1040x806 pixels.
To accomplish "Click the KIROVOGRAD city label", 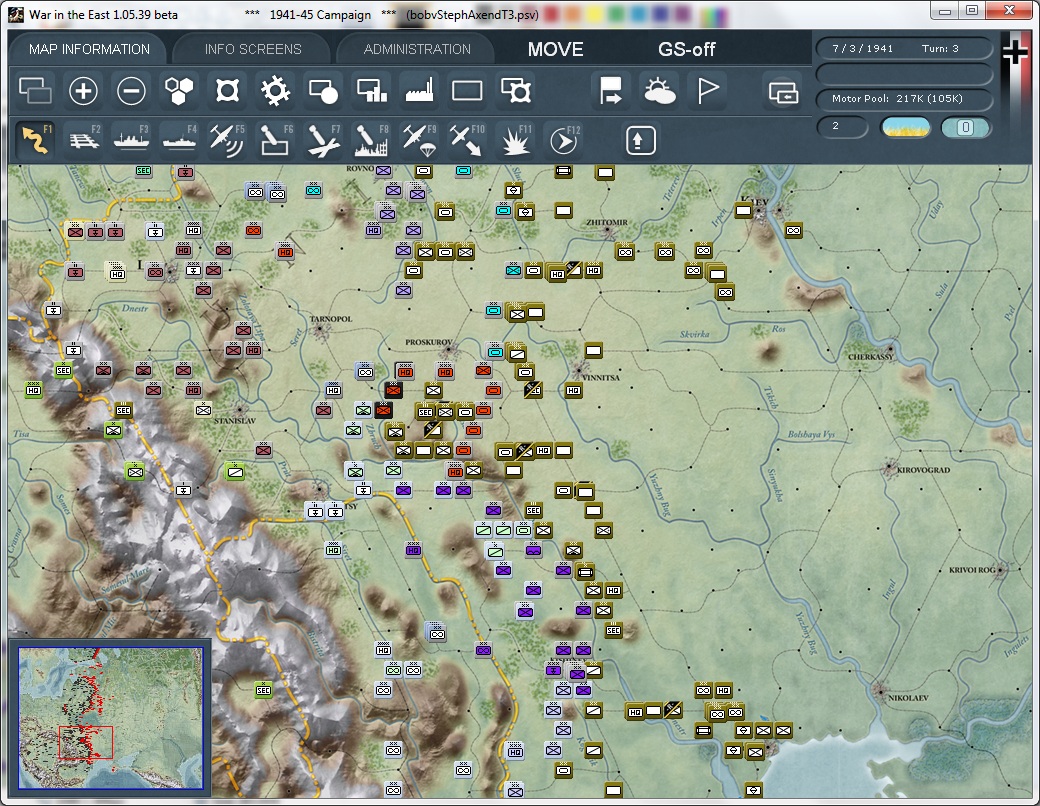I will coord(923,470).
